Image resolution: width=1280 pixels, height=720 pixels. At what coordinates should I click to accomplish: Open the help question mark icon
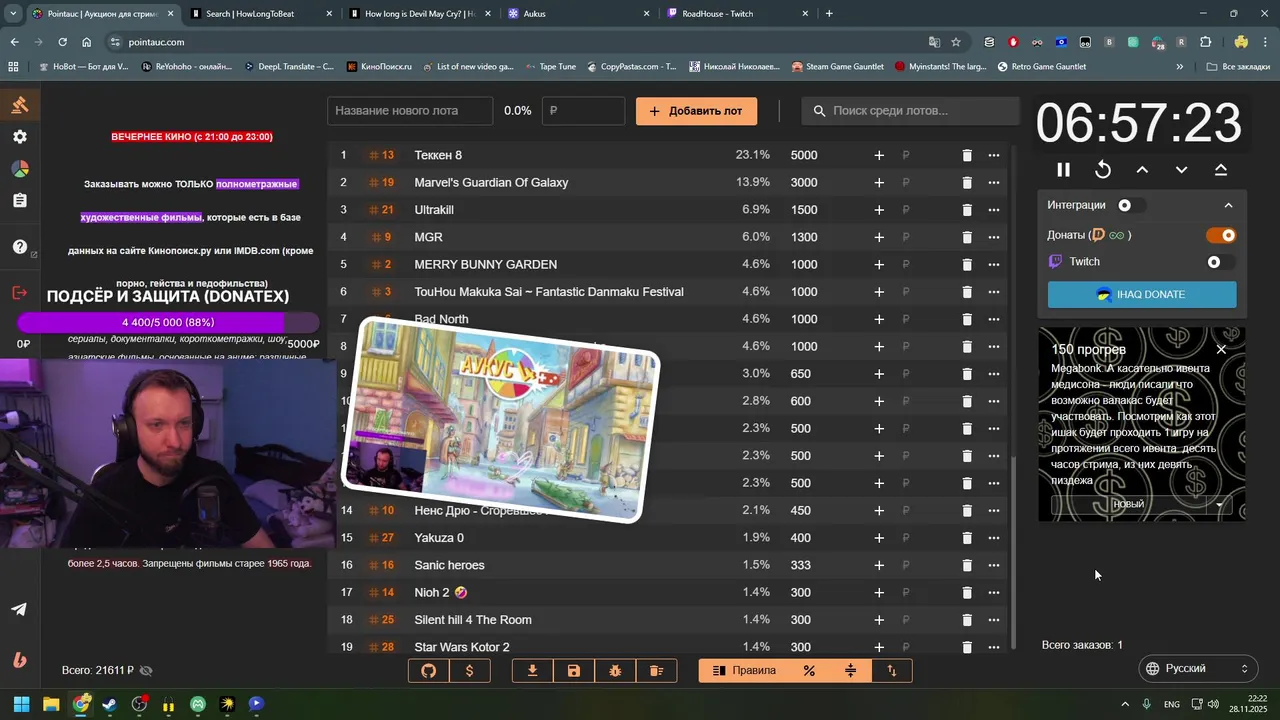(x=20, y=247)
